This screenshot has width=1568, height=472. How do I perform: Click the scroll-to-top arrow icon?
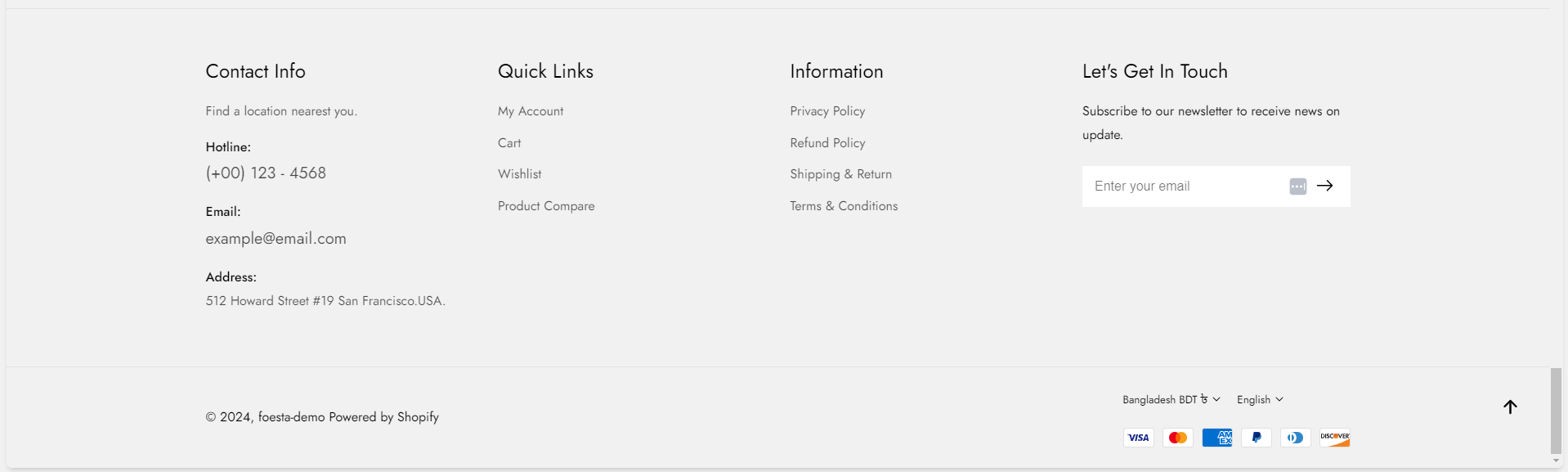[x=1510, y=407]
